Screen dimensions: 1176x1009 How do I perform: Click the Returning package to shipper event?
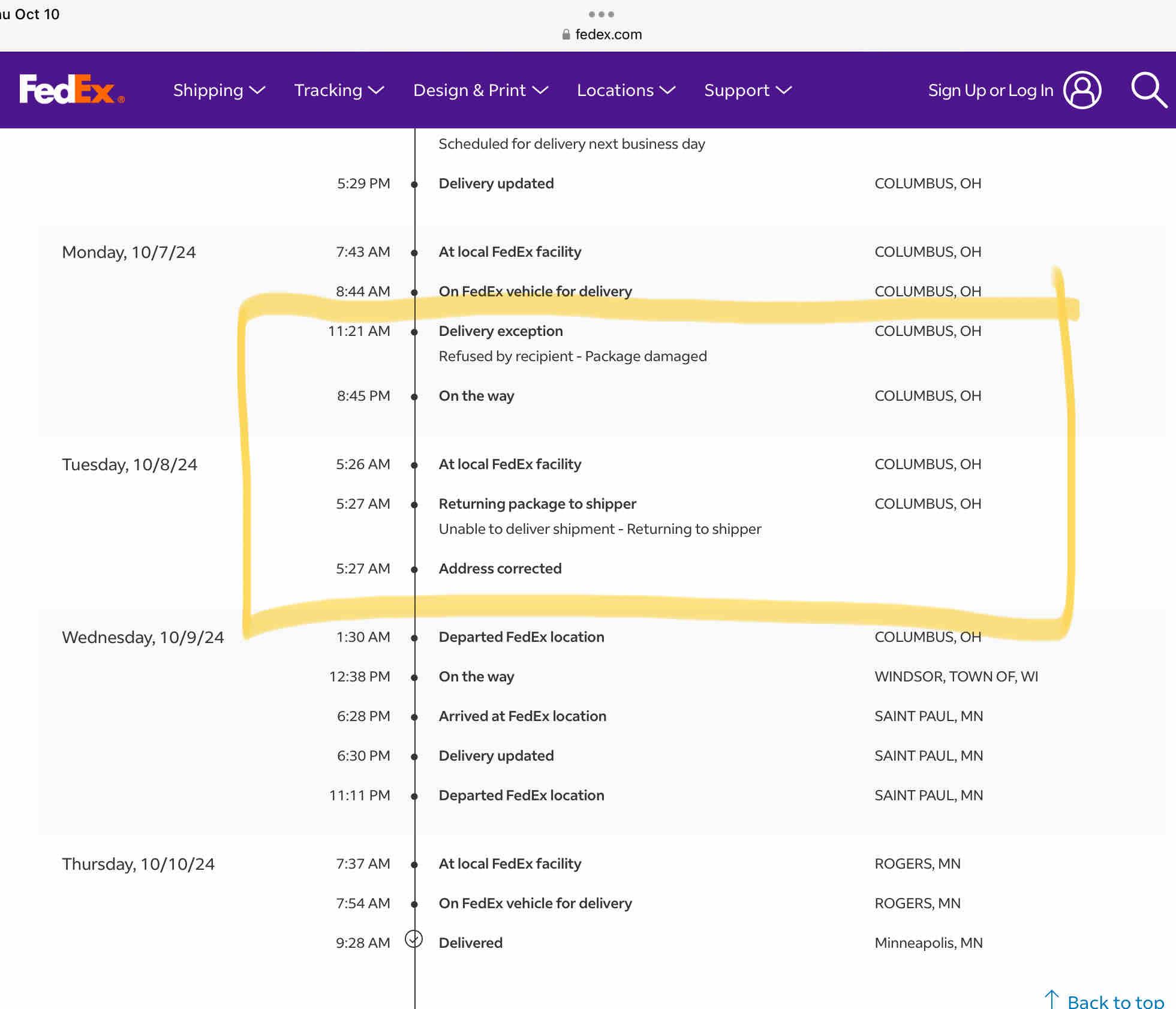(x=537, y=504)
